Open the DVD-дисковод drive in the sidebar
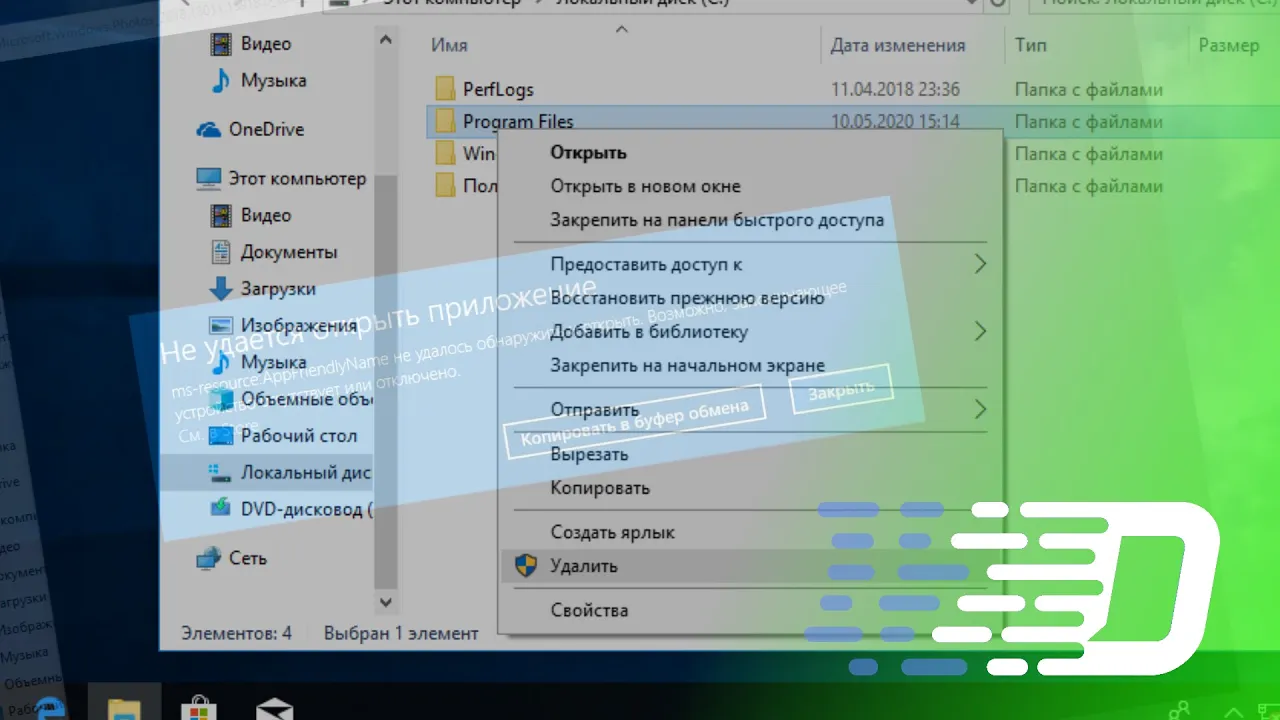The image size is (1280, 720). point(307,509)
